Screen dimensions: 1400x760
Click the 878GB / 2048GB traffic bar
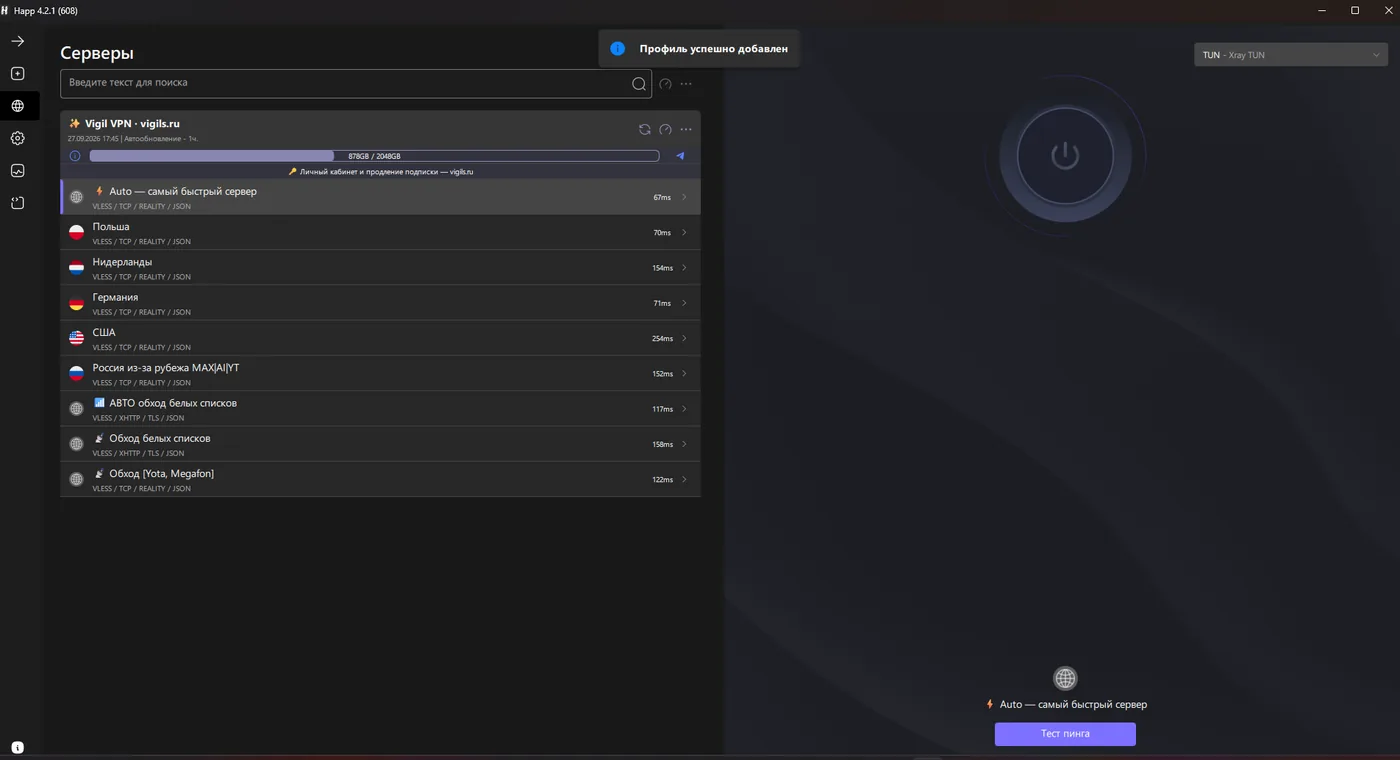tap(374, 156)
